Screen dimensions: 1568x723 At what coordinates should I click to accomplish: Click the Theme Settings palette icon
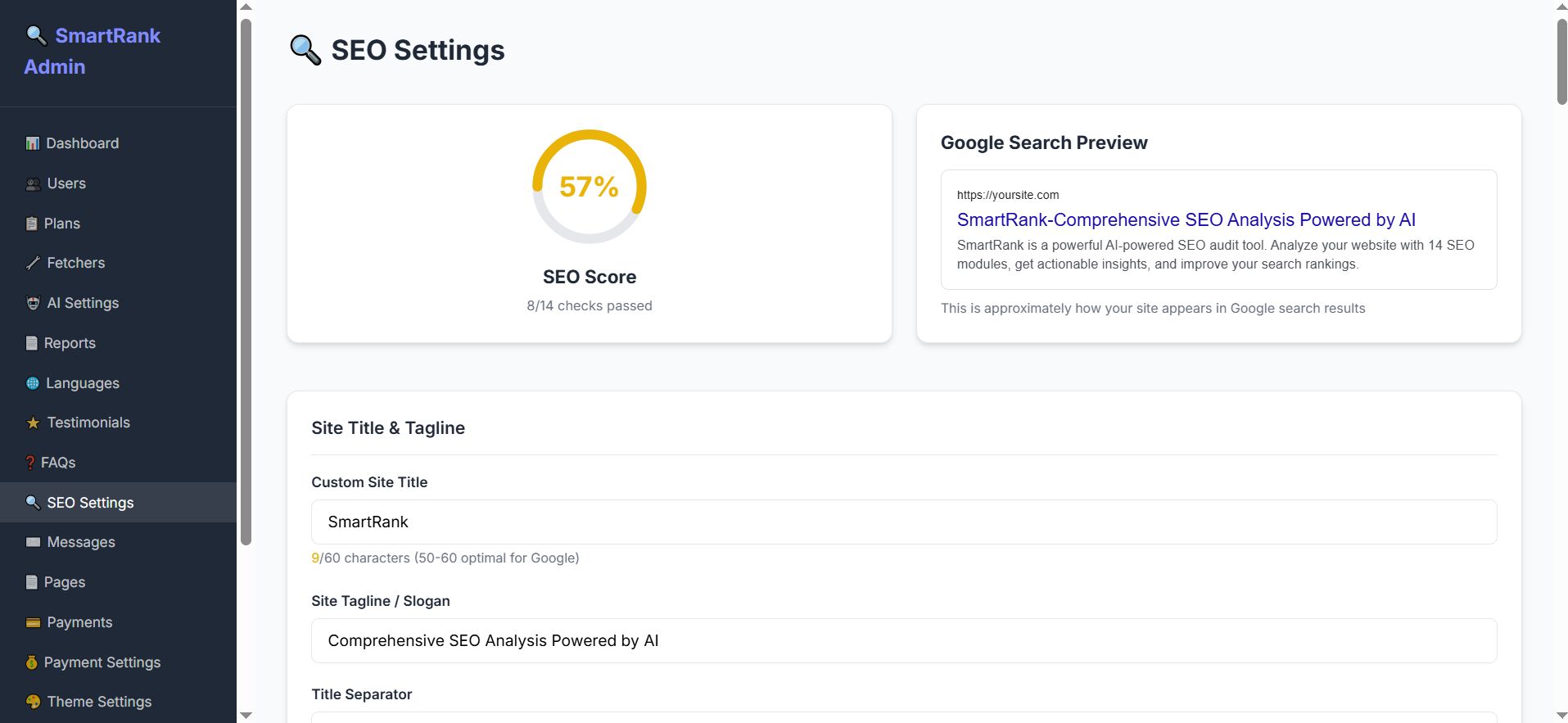coord(33,702)
